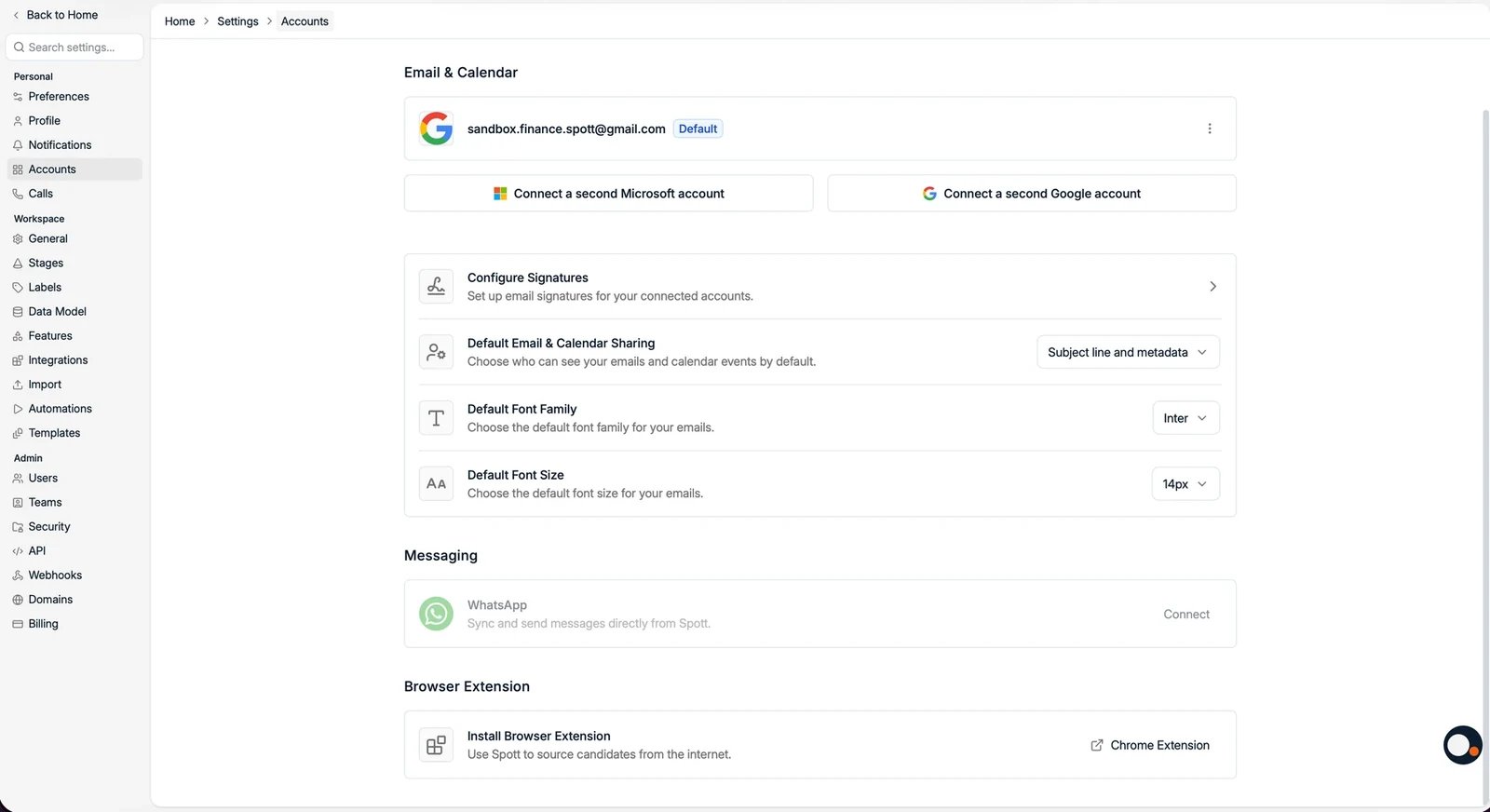Click the Integrations icon in sidebar
1490x812 pixels.
click(x=18, y=360)
